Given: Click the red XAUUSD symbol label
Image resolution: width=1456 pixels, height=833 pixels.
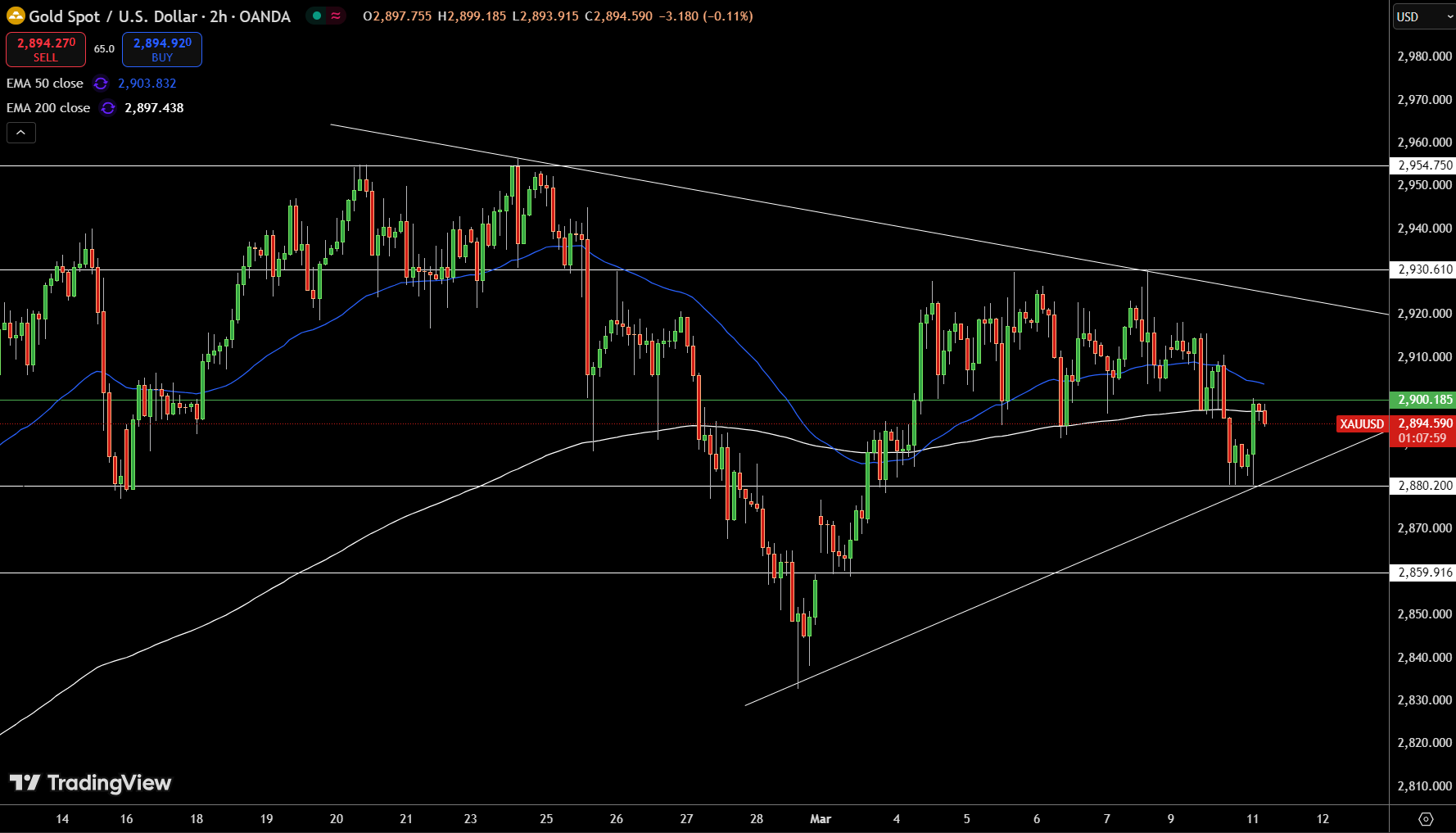Looking at the screenshot, I should tap(1362, 423).
